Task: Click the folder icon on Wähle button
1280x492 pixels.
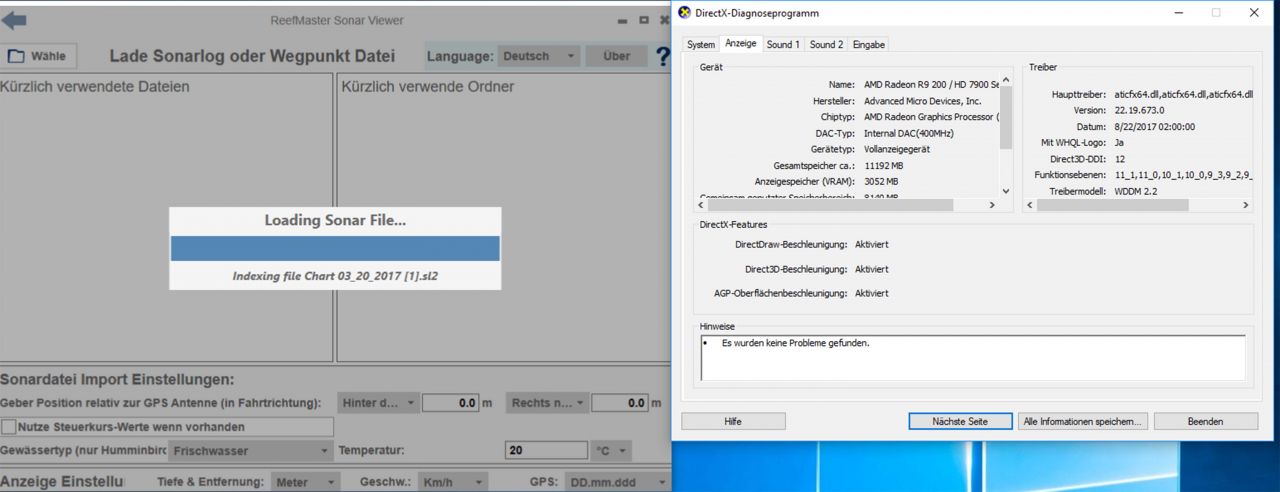Action: 15,57
